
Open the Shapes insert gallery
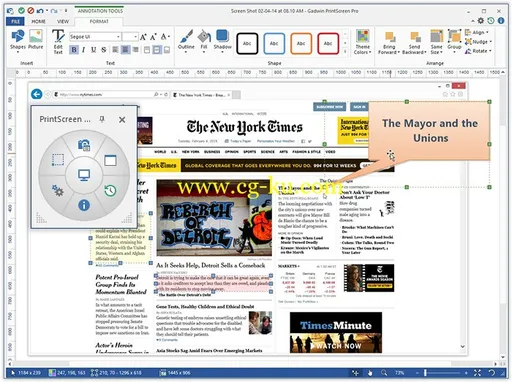click(x=18, y=40)
